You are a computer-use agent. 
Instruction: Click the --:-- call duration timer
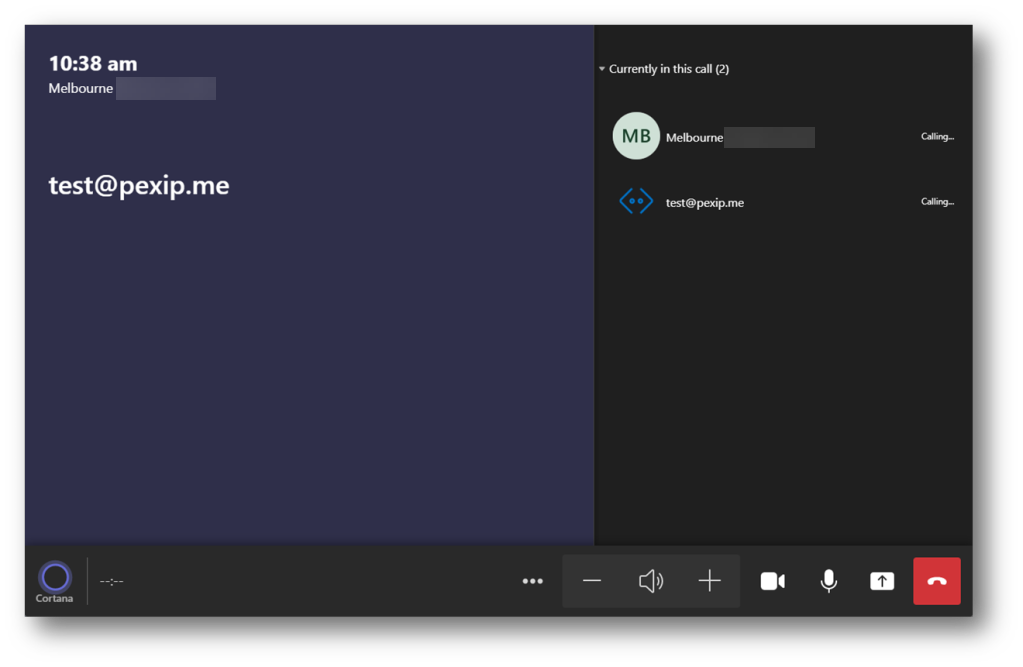(111, 582)
